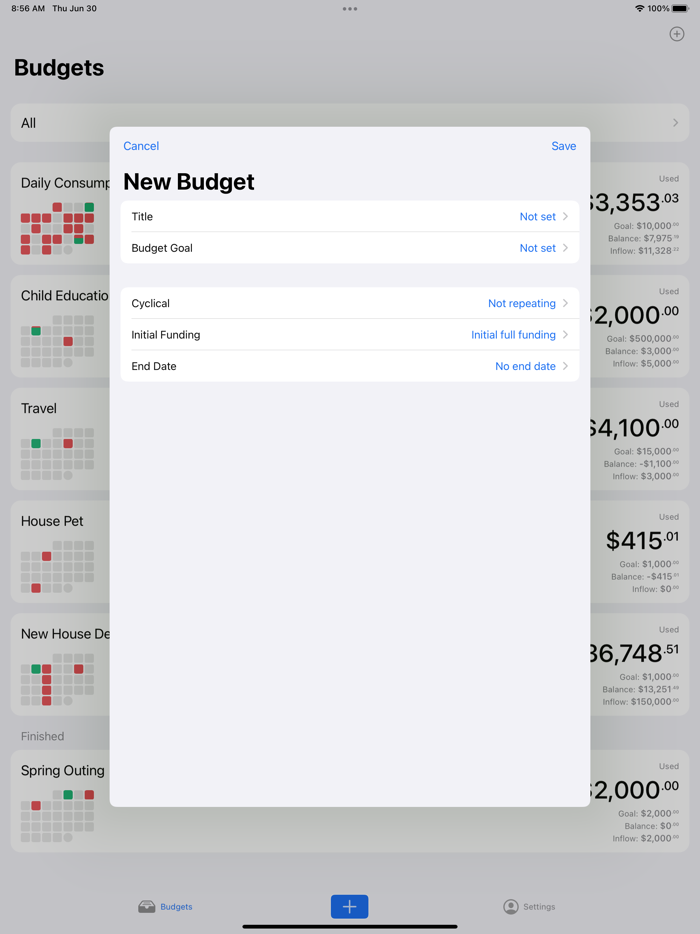The image size is (700, 934).
Task: Cancel creating the New Budget
Action: click(140, 146)
